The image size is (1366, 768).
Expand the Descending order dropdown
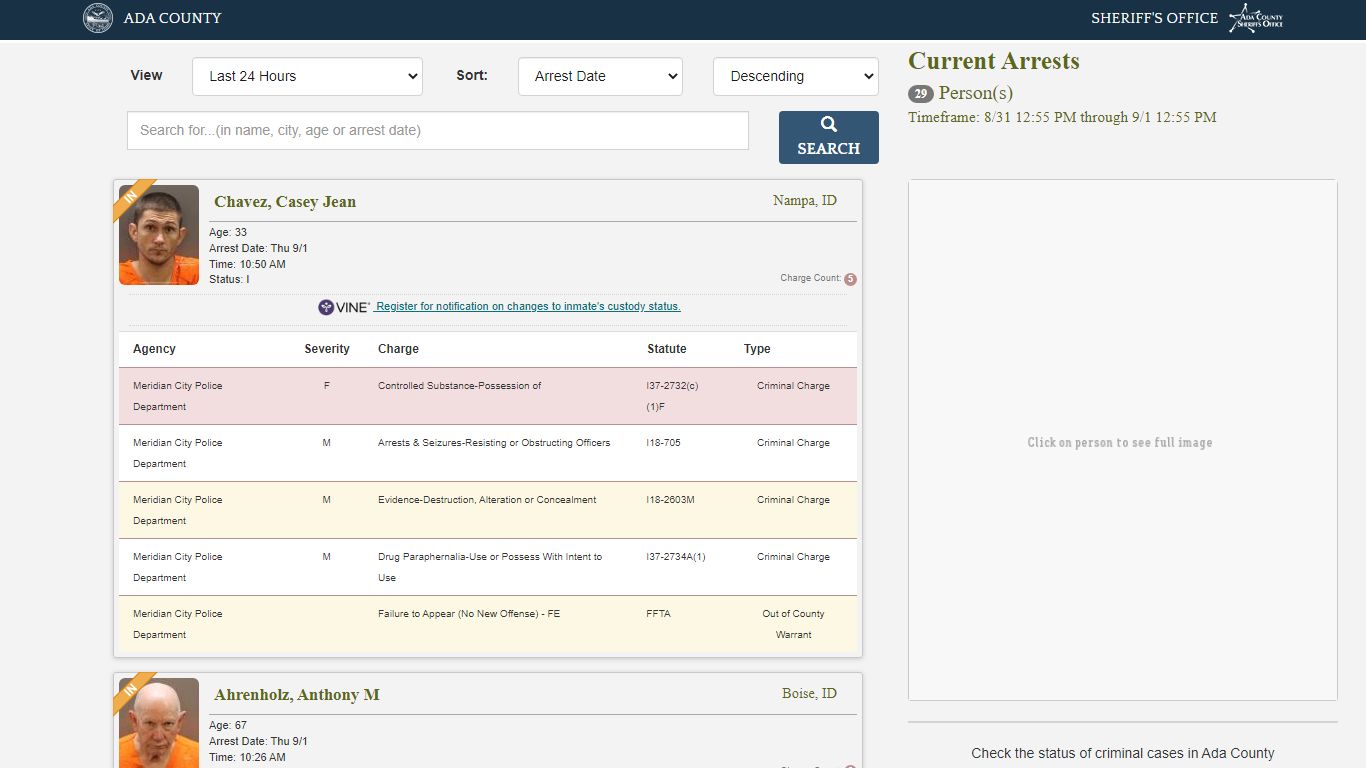[x=796, y=76]
